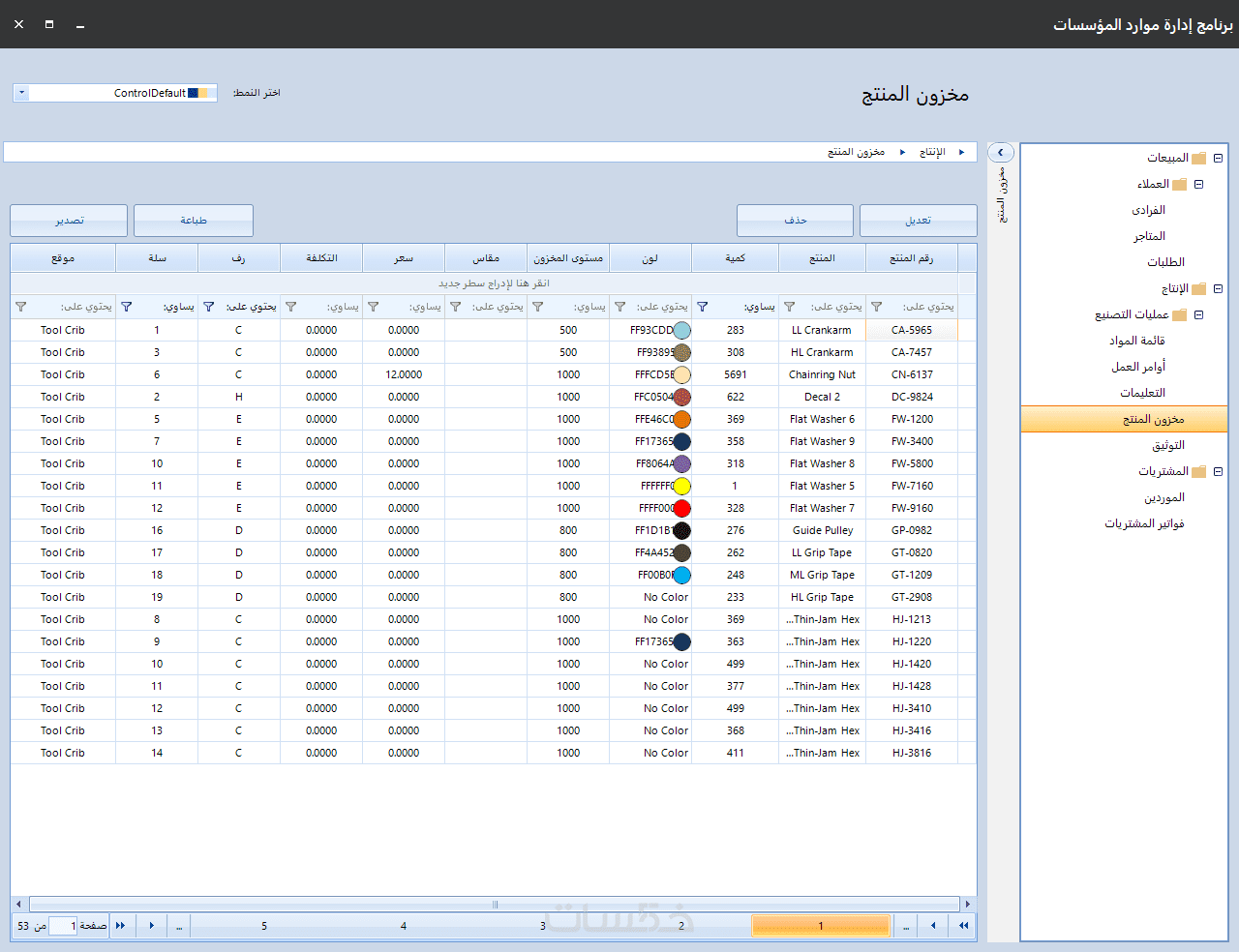
Task: Click the folder icon beside 'عمليات التصنيع'
Action: 1180,314
